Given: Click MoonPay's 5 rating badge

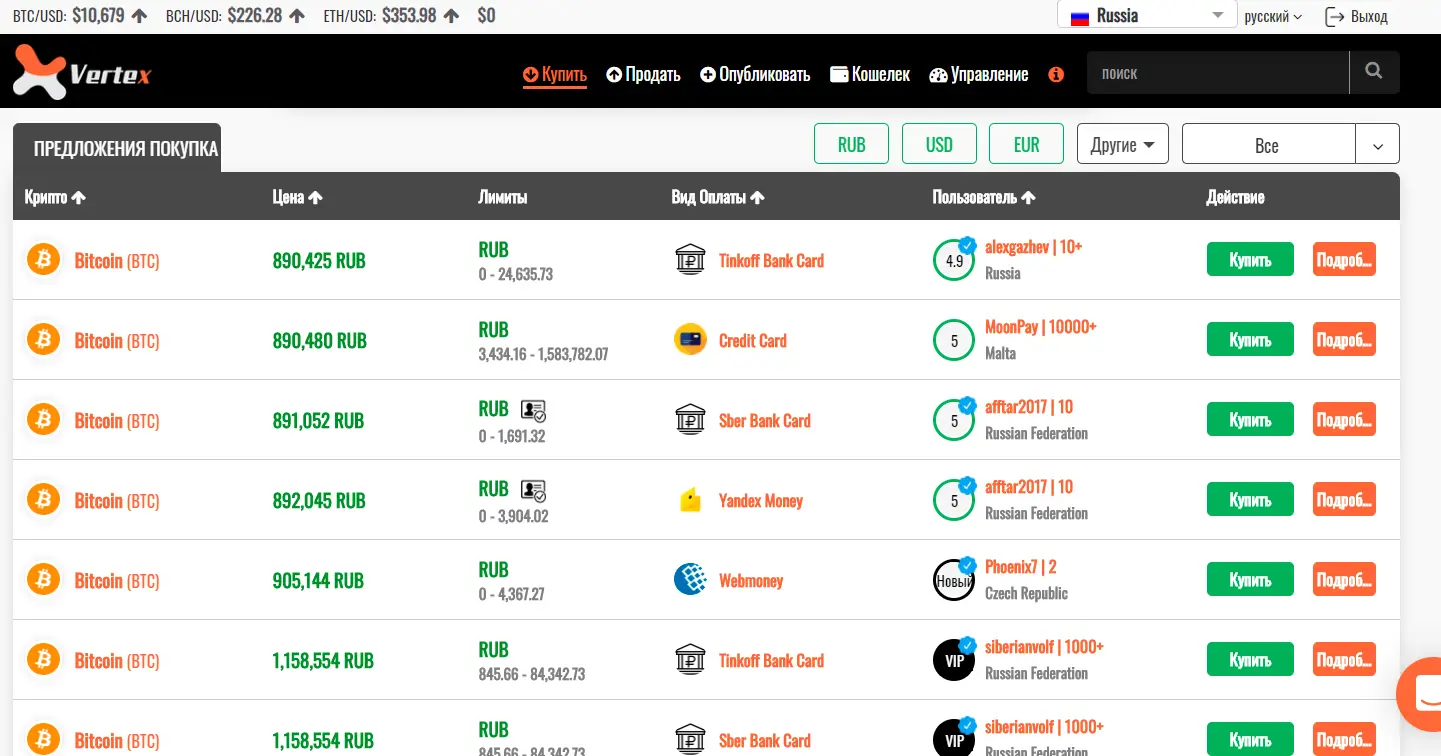Looking at the screenshot, I should (x=954, y=341).
